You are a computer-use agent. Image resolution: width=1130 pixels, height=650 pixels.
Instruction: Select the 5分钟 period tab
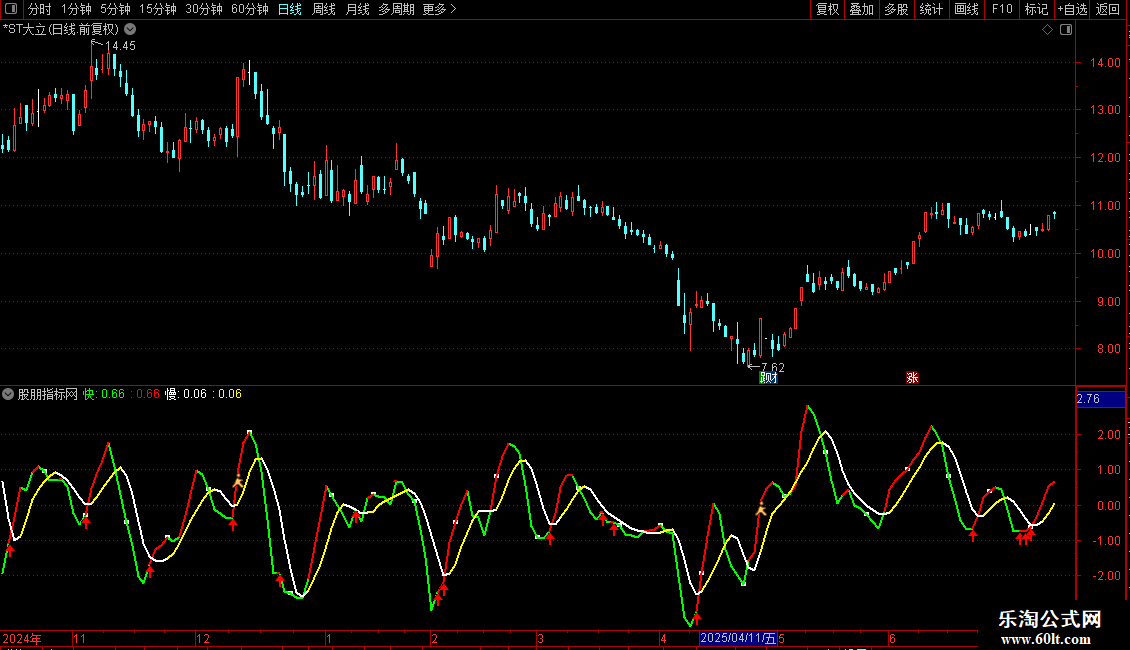tap(115, 9)
